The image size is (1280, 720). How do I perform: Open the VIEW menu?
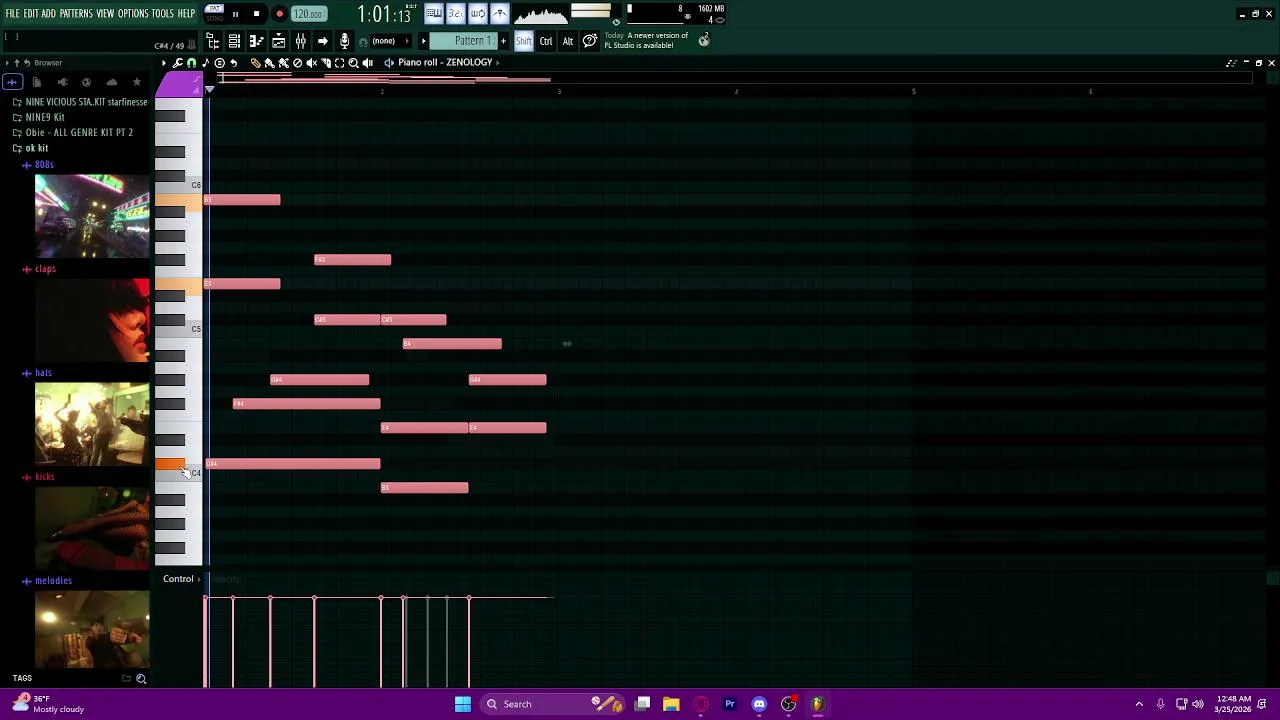pos(105,14)
